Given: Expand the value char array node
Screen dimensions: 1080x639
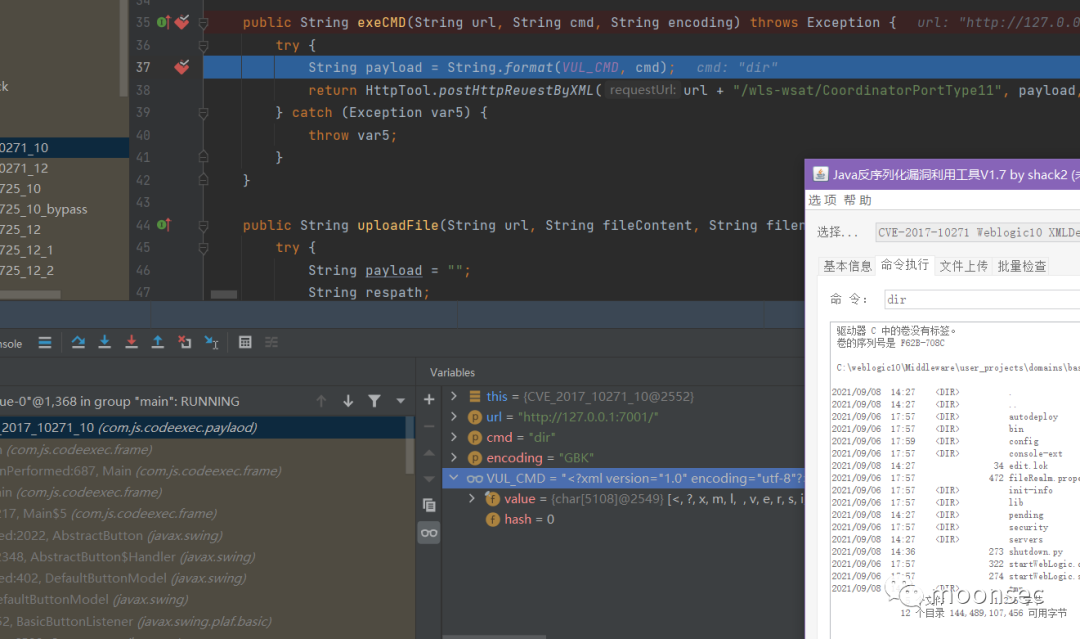Looking at the screenshot, I should click(472, 498).
